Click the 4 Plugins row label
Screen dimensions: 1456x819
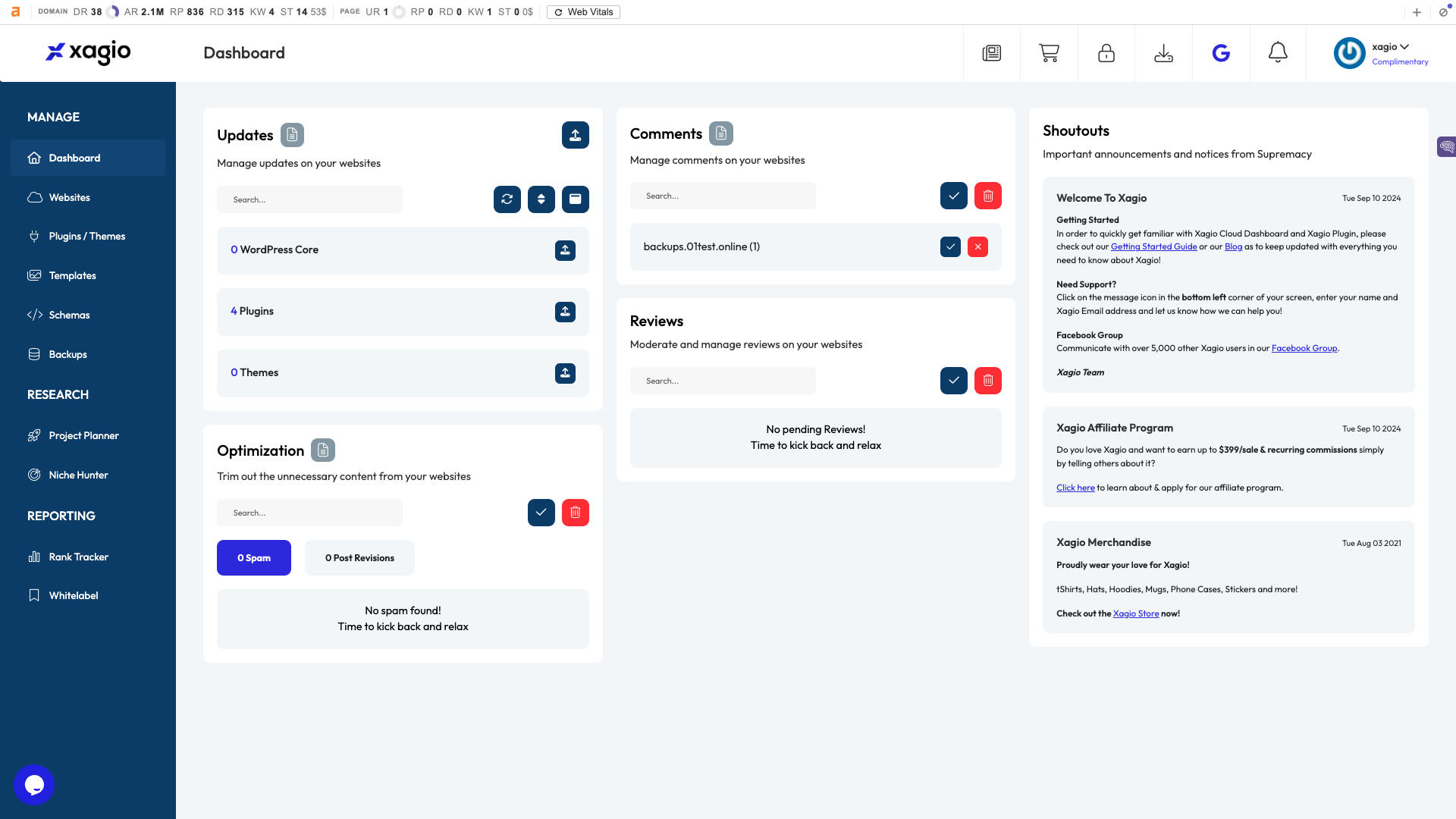point(252,311)
